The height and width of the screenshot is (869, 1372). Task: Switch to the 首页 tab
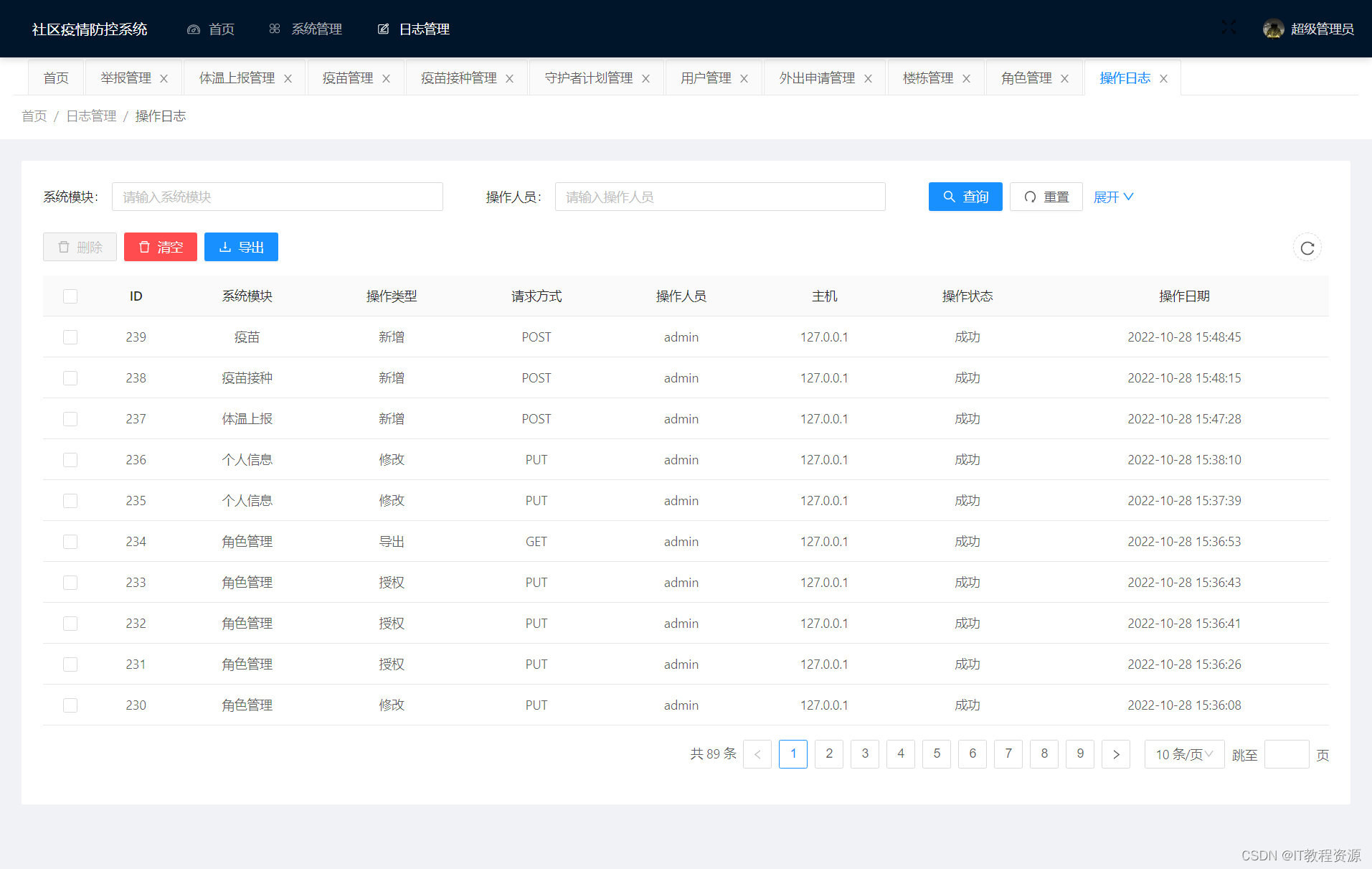pyautogui.click(x=56, y=77)
